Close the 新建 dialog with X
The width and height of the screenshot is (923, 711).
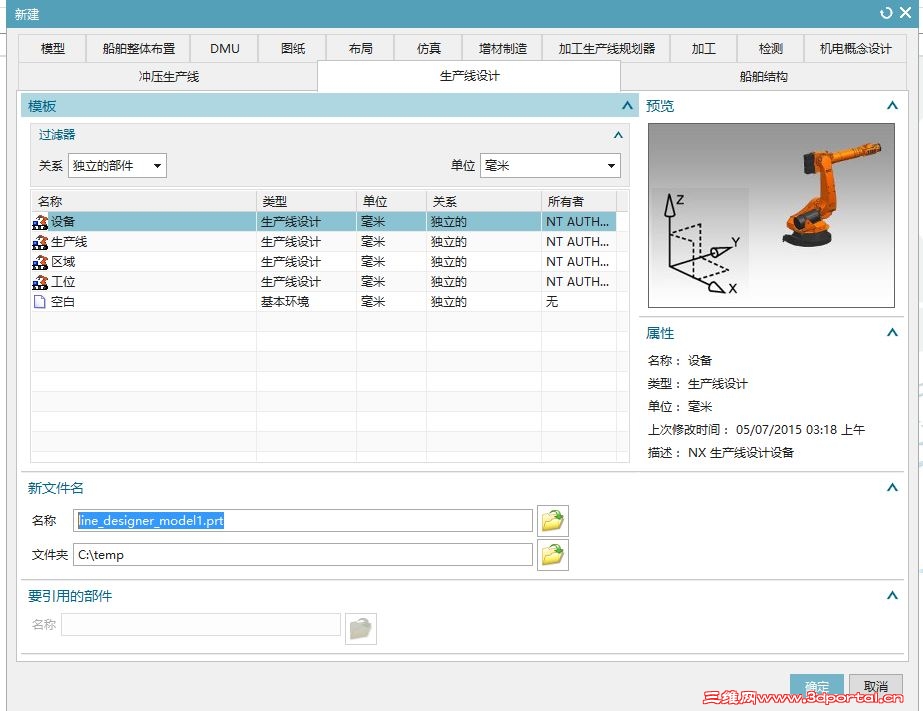(x=906, y=13)
